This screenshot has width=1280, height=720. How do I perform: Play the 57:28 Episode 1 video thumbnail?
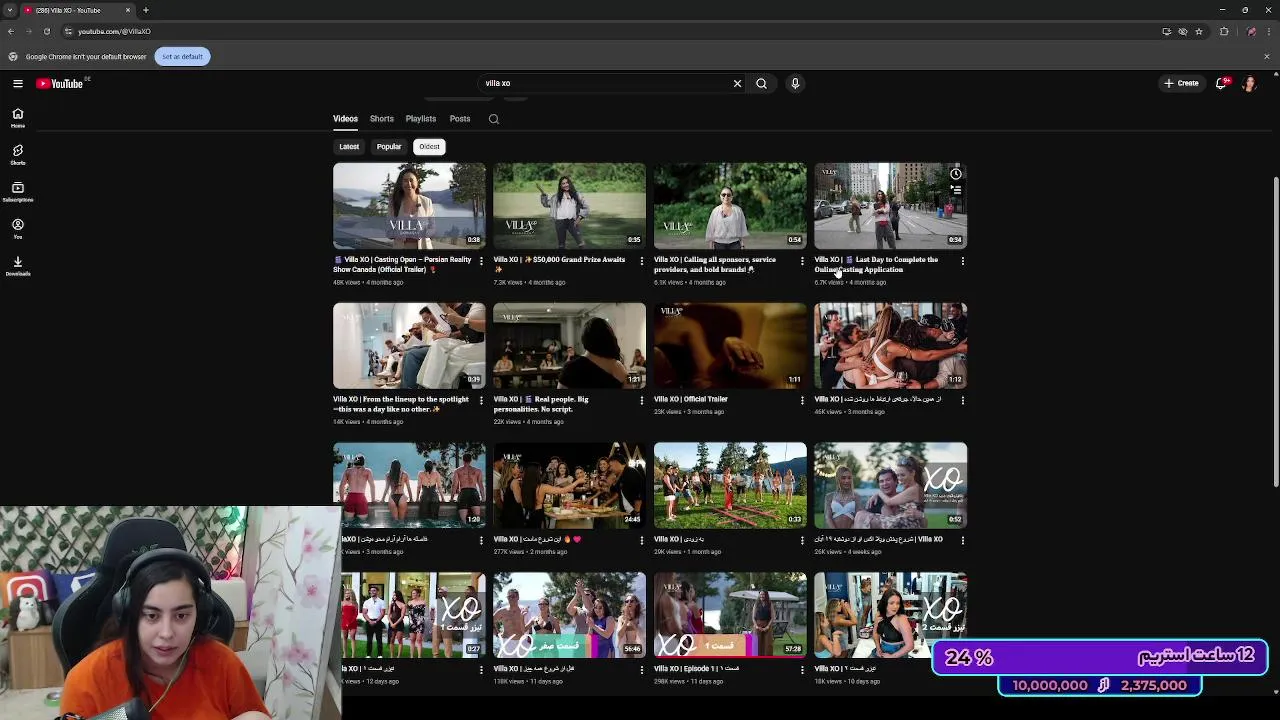pyautogui.click(x=730, y=614)
